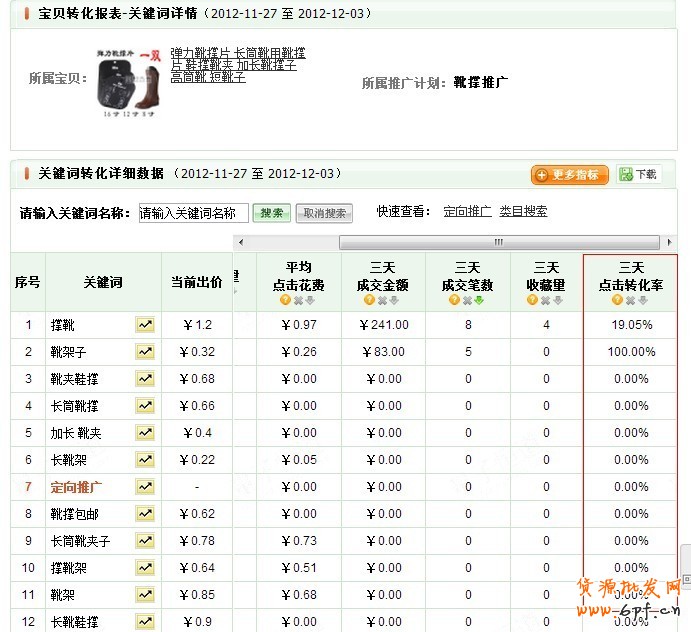Open trend chart icon for keyword 撑靴
691x632 pixels.
click(146, 325)
